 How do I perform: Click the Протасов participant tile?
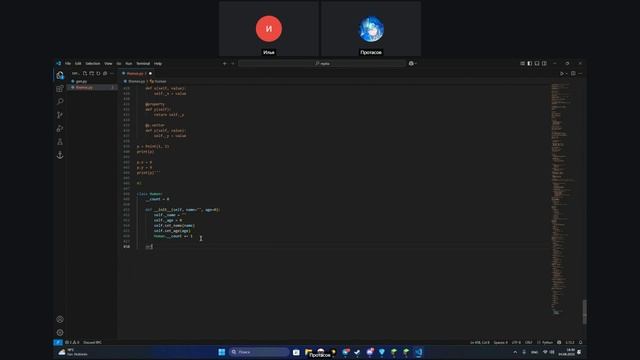tap(371, 29)
